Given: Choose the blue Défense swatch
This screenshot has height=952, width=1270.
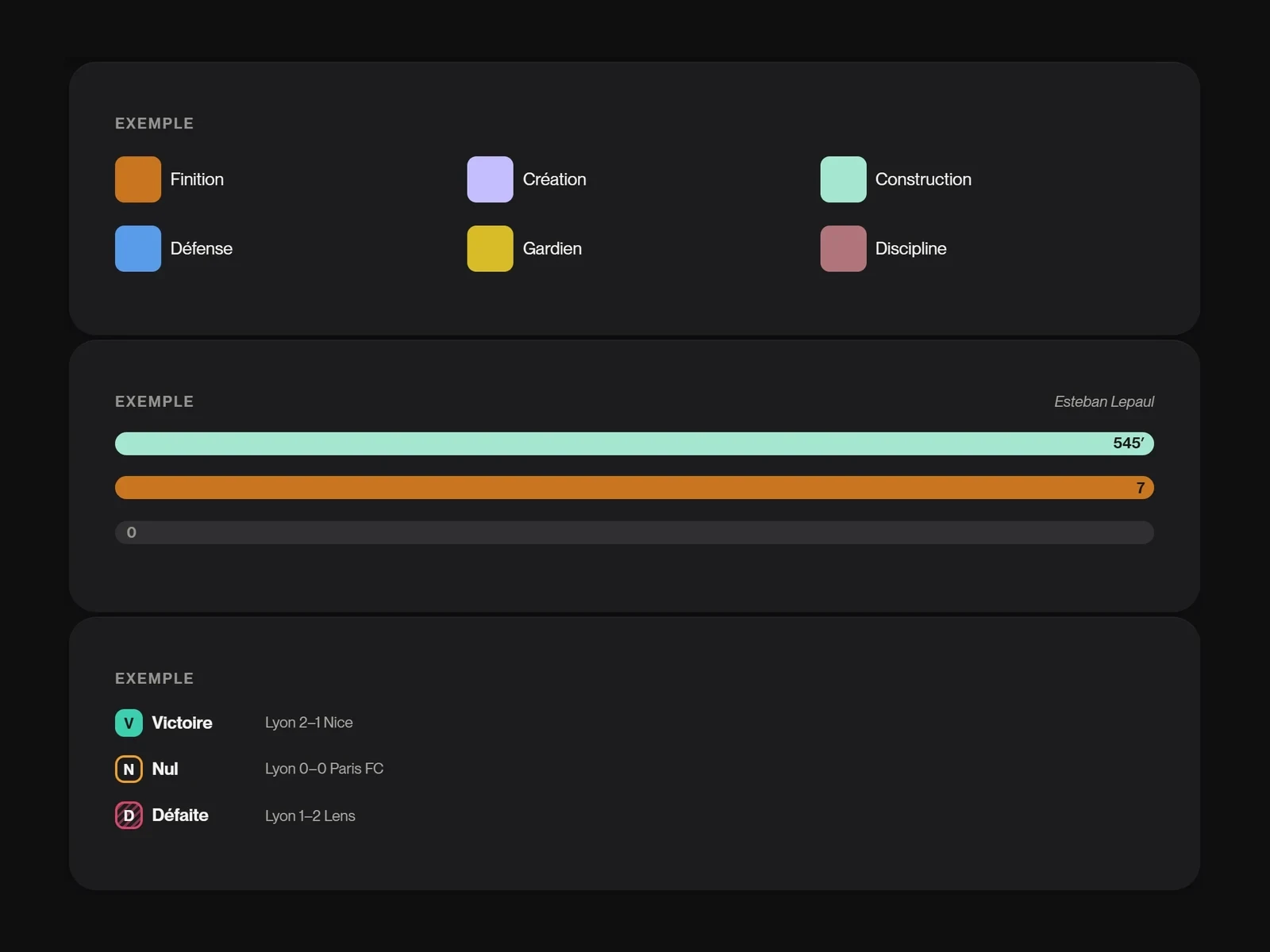Looking at the screenshot, I should 138,248.
